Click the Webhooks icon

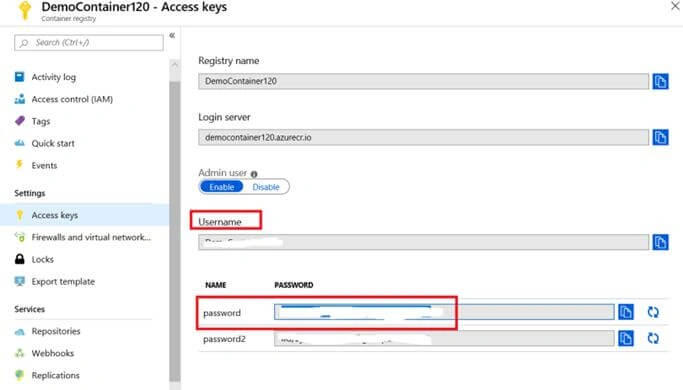[20, 353]
